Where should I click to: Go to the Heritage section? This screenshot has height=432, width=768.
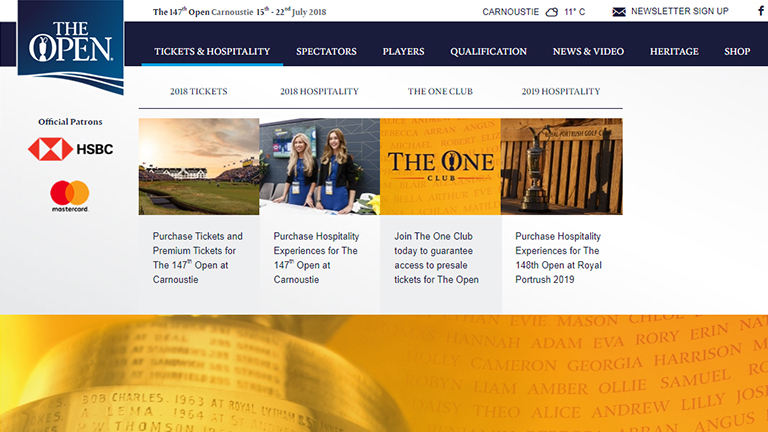tap(674, 51)
